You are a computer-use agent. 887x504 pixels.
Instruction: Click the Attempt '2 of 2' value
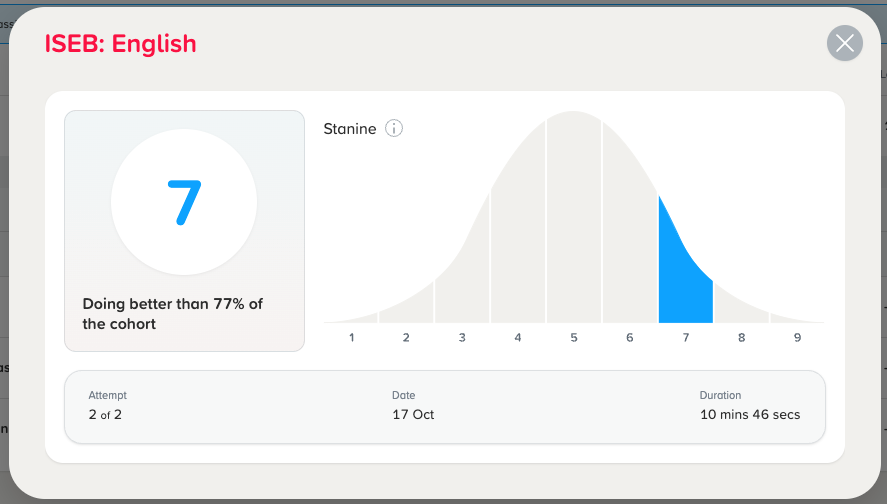(105, 415)
